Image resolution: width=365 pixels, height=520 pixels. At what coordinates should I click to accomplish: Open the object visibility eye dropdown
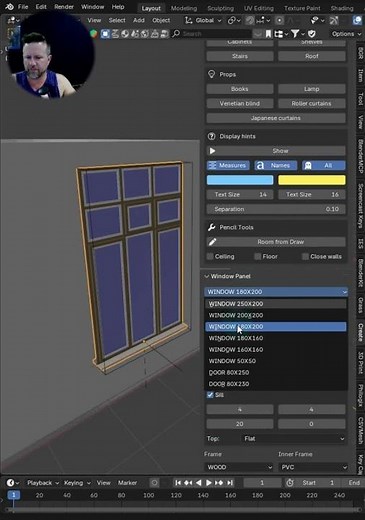click(317, 21)
